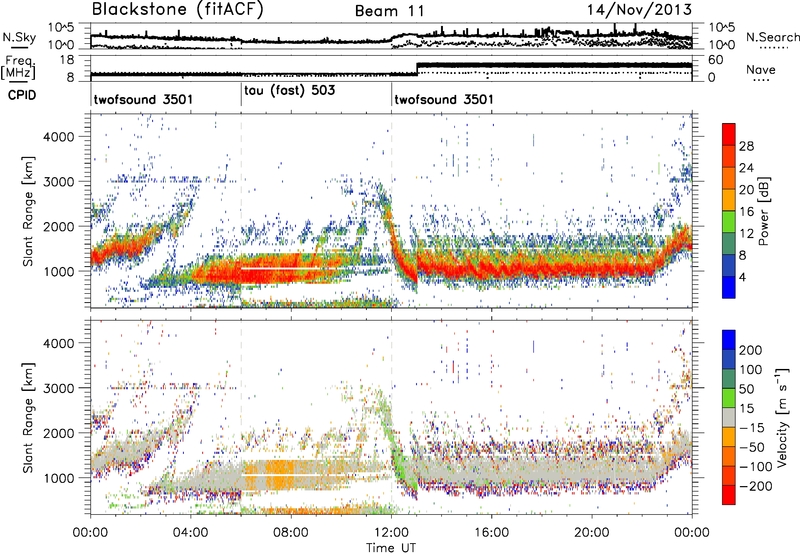The image size is (800, 554).
Task: Pick the green segment between 12 and 16 dB
Action: point(729,222)
